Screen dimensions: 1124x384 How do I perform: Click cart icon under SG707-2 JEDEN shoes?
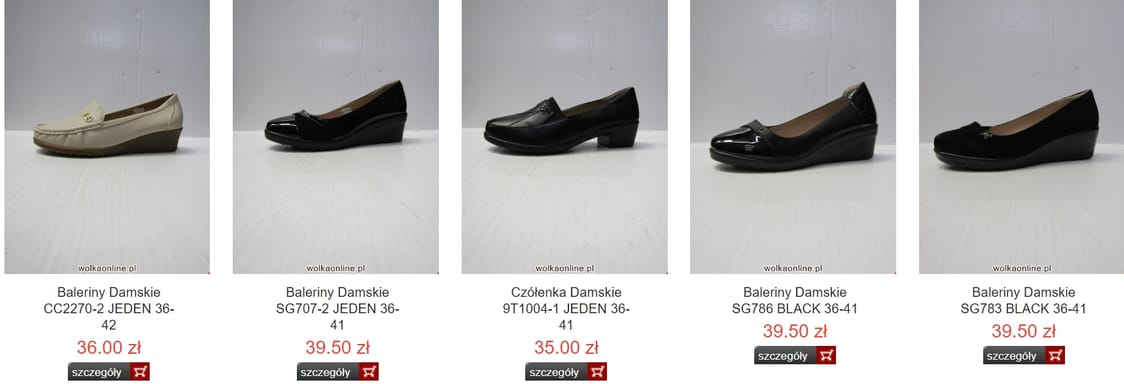point(369,372)
